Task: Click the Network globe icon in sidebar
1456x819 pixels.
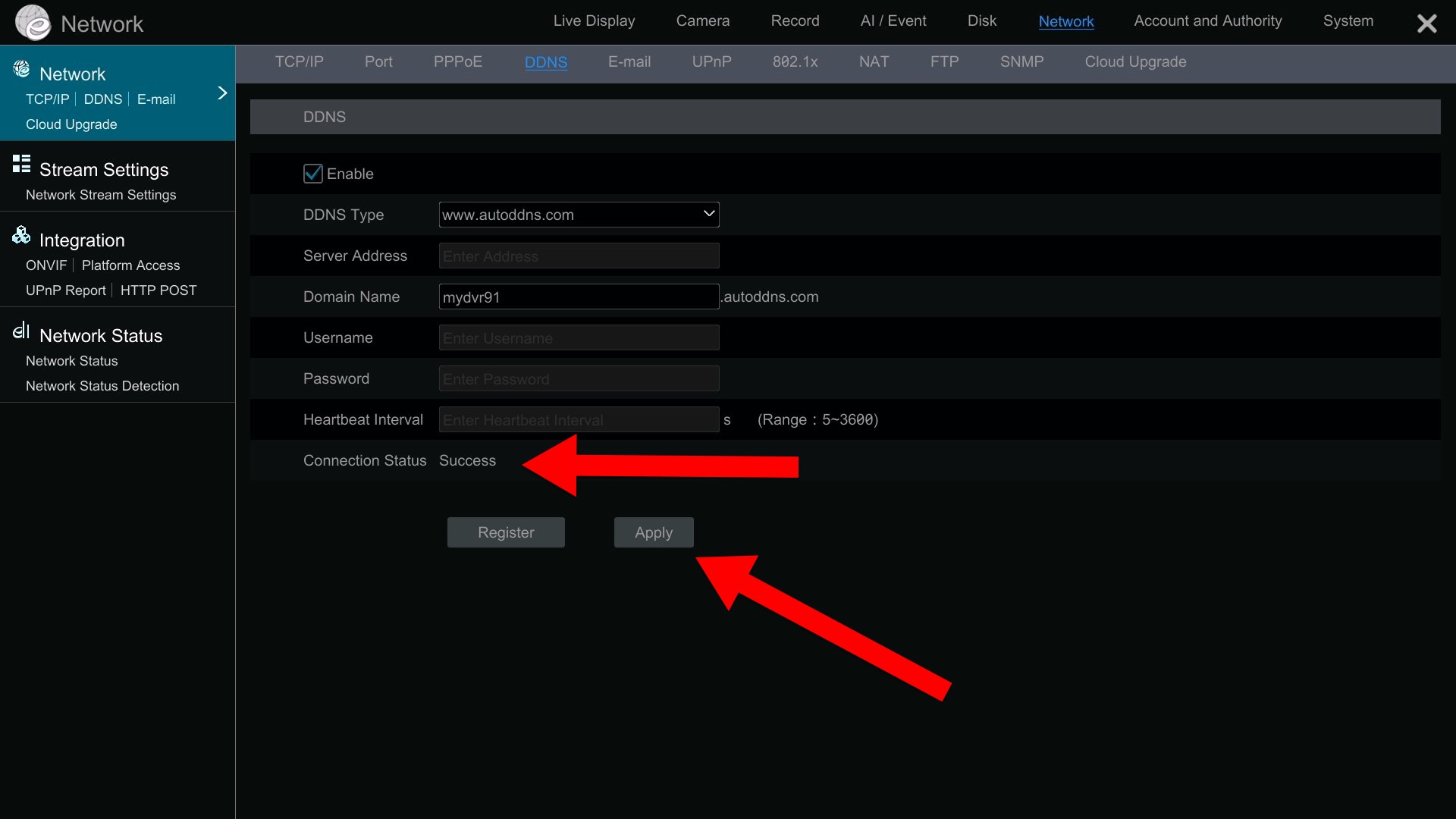Action: [x=21, y=70]
